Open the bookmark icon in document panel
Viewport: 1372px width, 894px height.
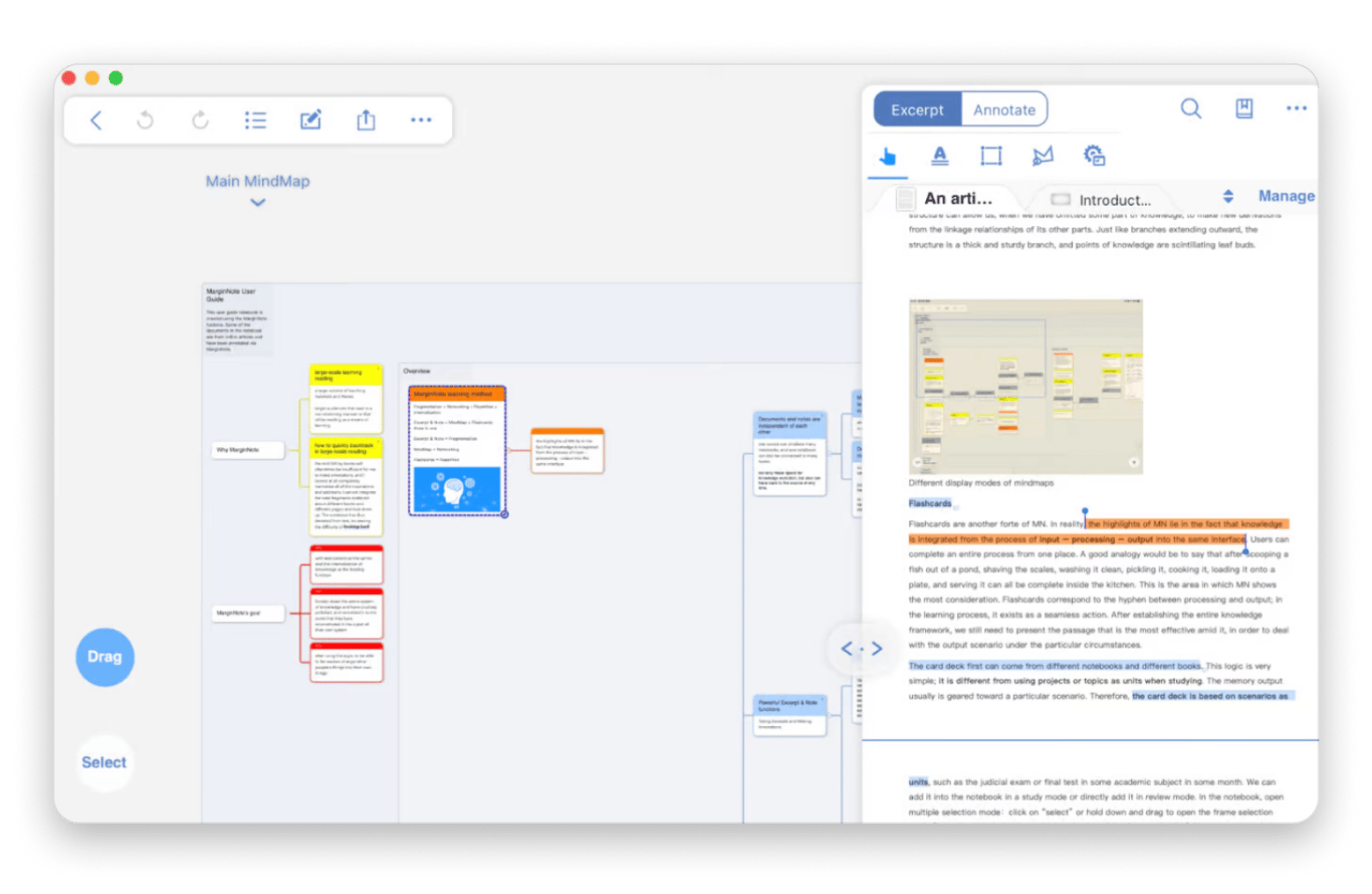1244,108
